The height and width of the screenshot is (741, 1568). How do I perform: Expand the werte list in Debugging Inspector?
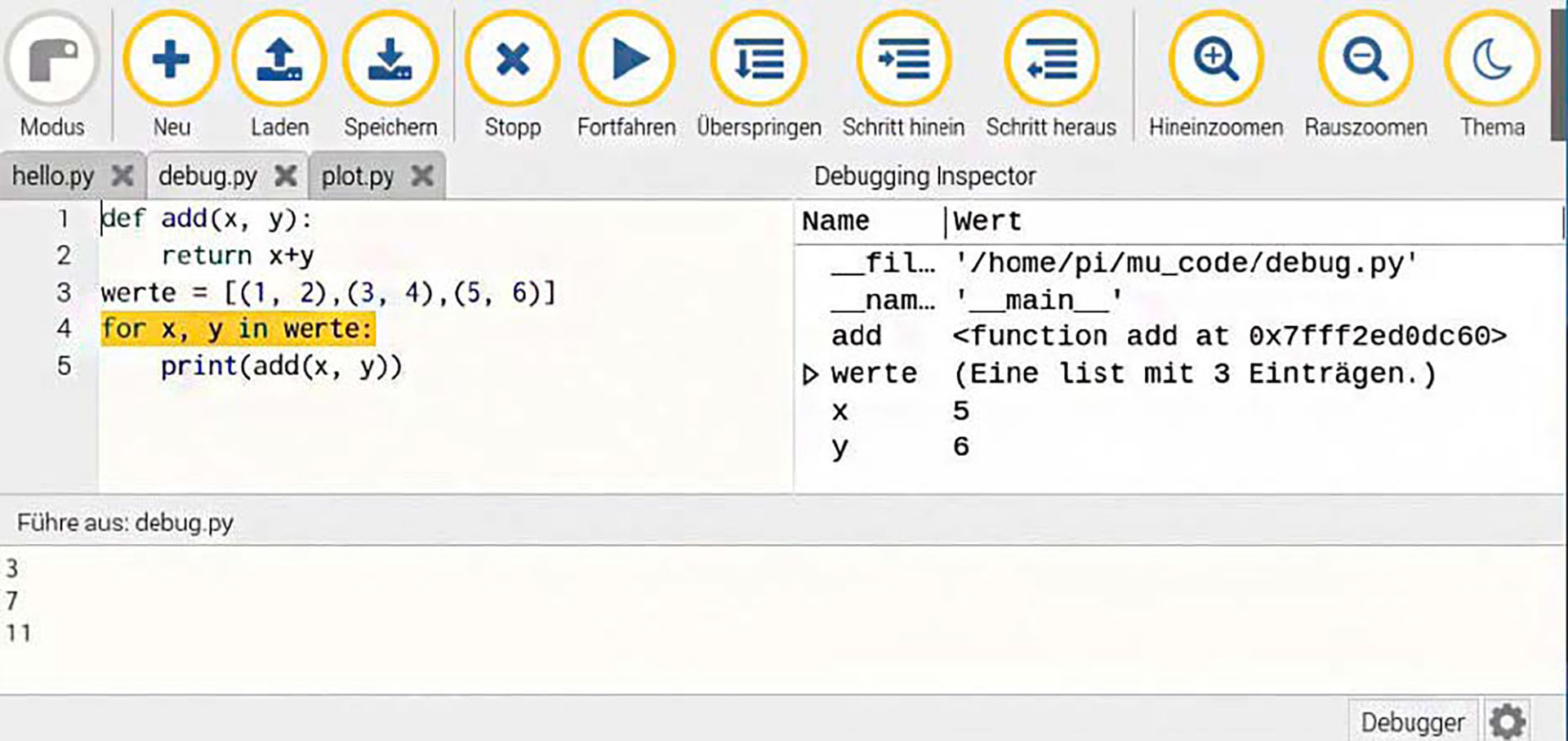pos(811,373)
